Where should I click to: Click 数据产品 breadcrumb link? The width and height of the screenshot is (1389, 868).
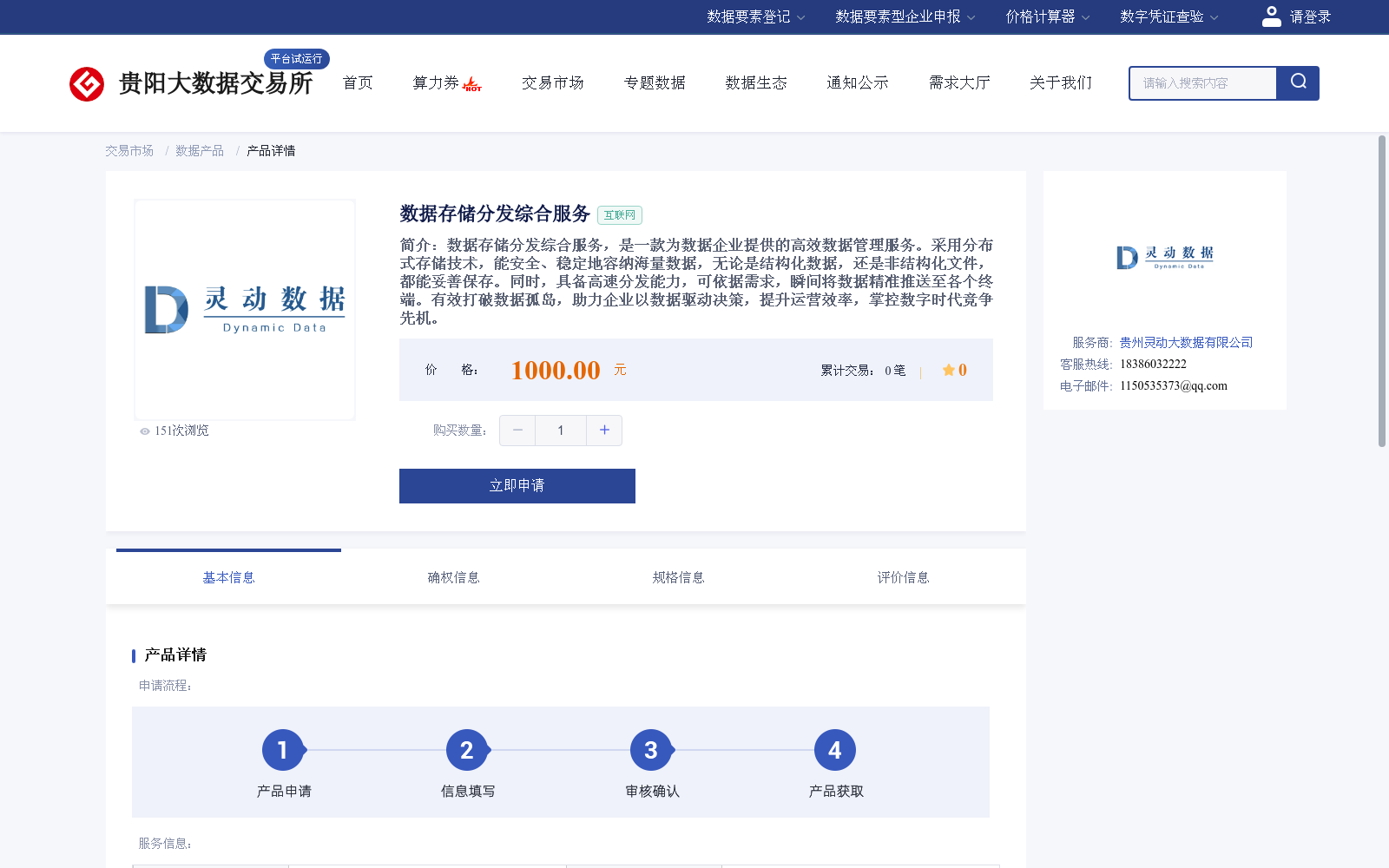(200, 151)
